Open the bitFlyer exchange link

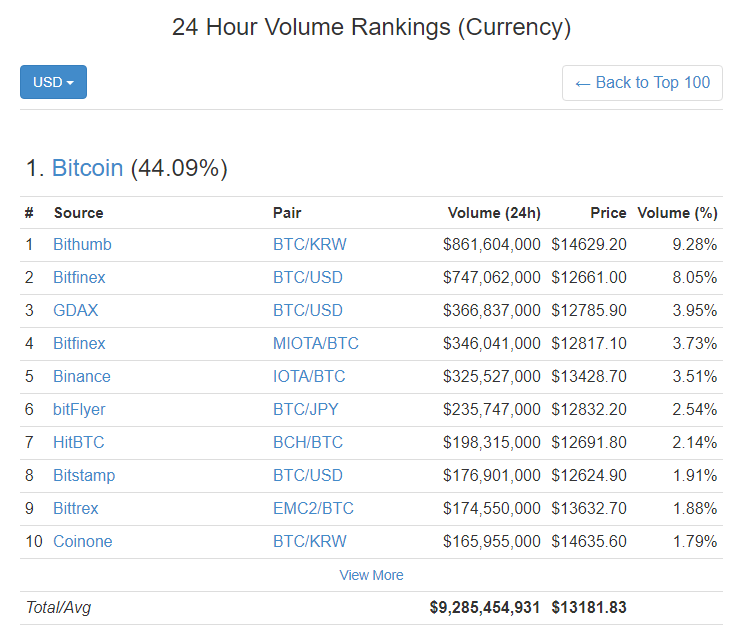[x=79, y=409]
